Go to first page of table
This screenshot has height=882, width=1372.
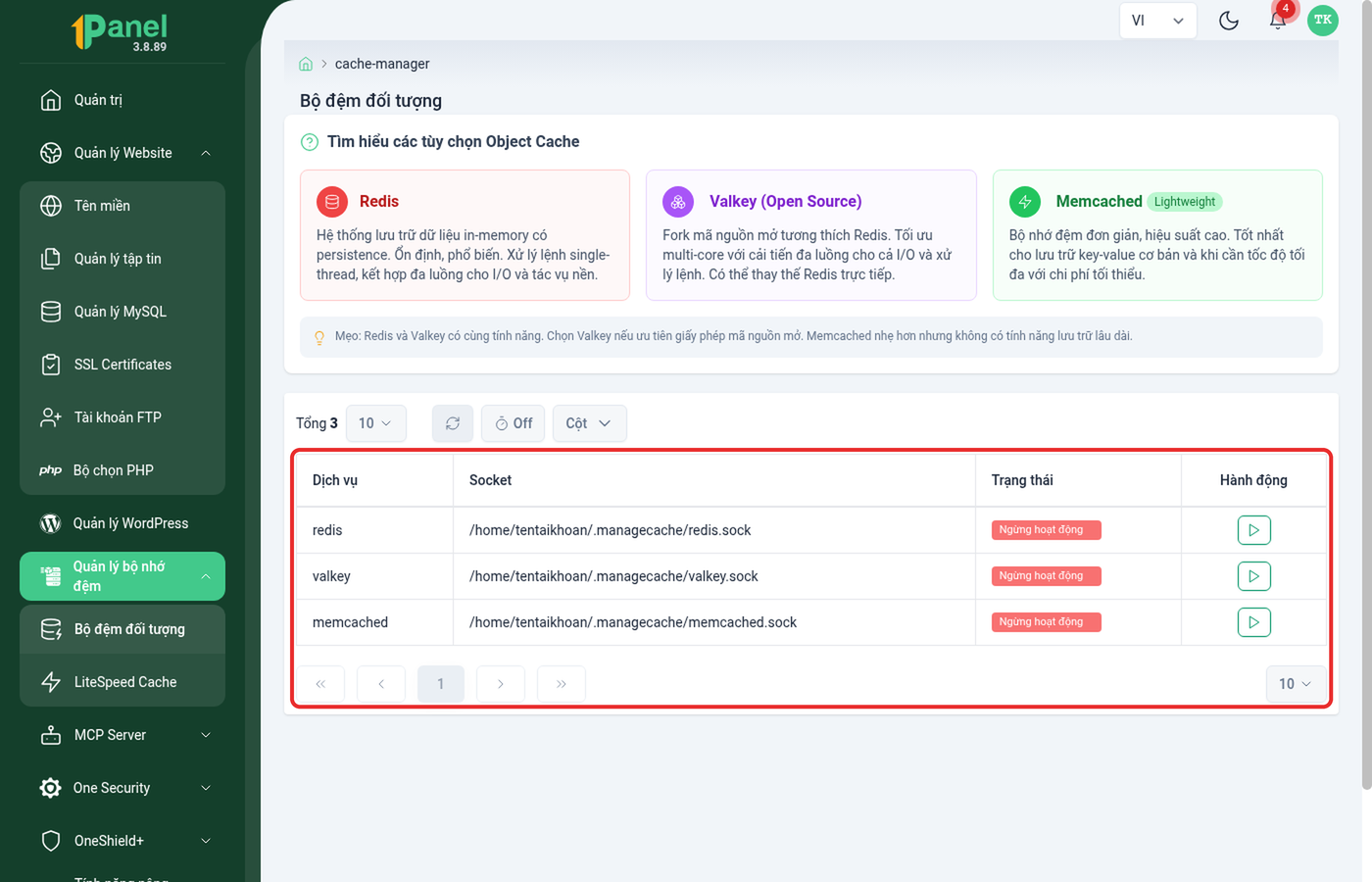pos(320,684)
